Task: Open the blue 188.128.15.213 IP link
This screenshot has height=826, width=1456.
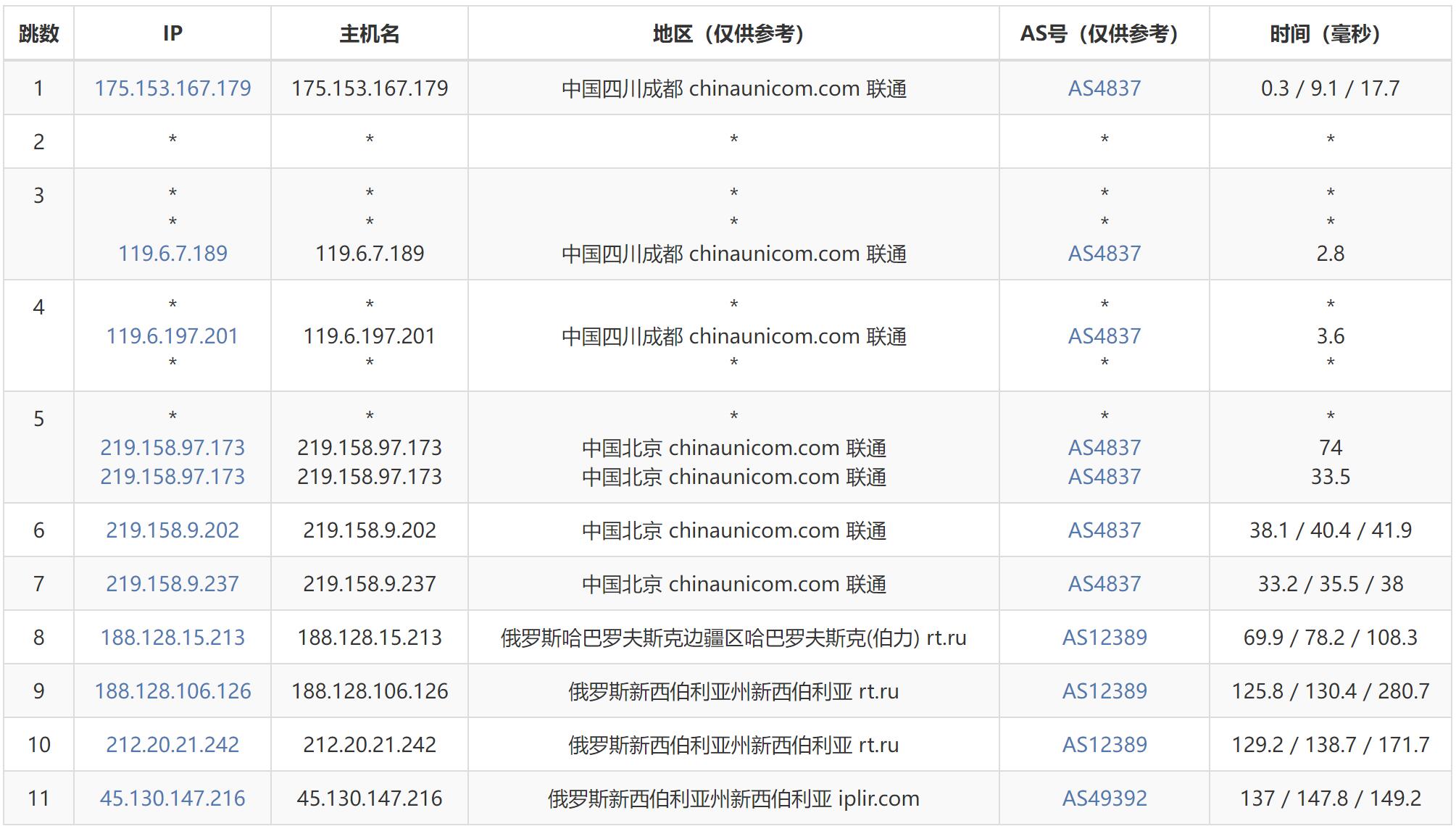Action: (x=172, y=638)
